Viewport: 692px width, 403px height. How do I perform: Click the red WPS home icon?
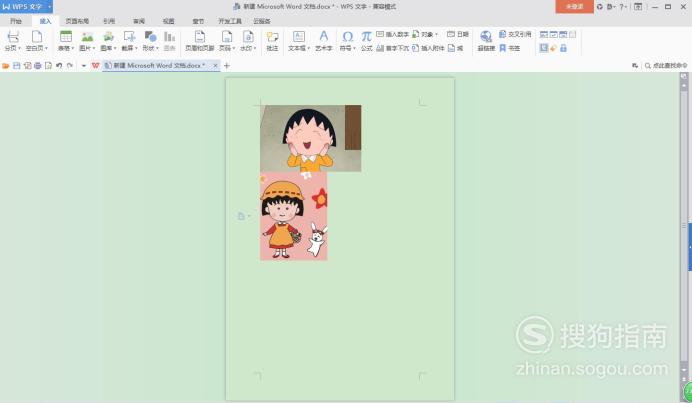point(95,66)
